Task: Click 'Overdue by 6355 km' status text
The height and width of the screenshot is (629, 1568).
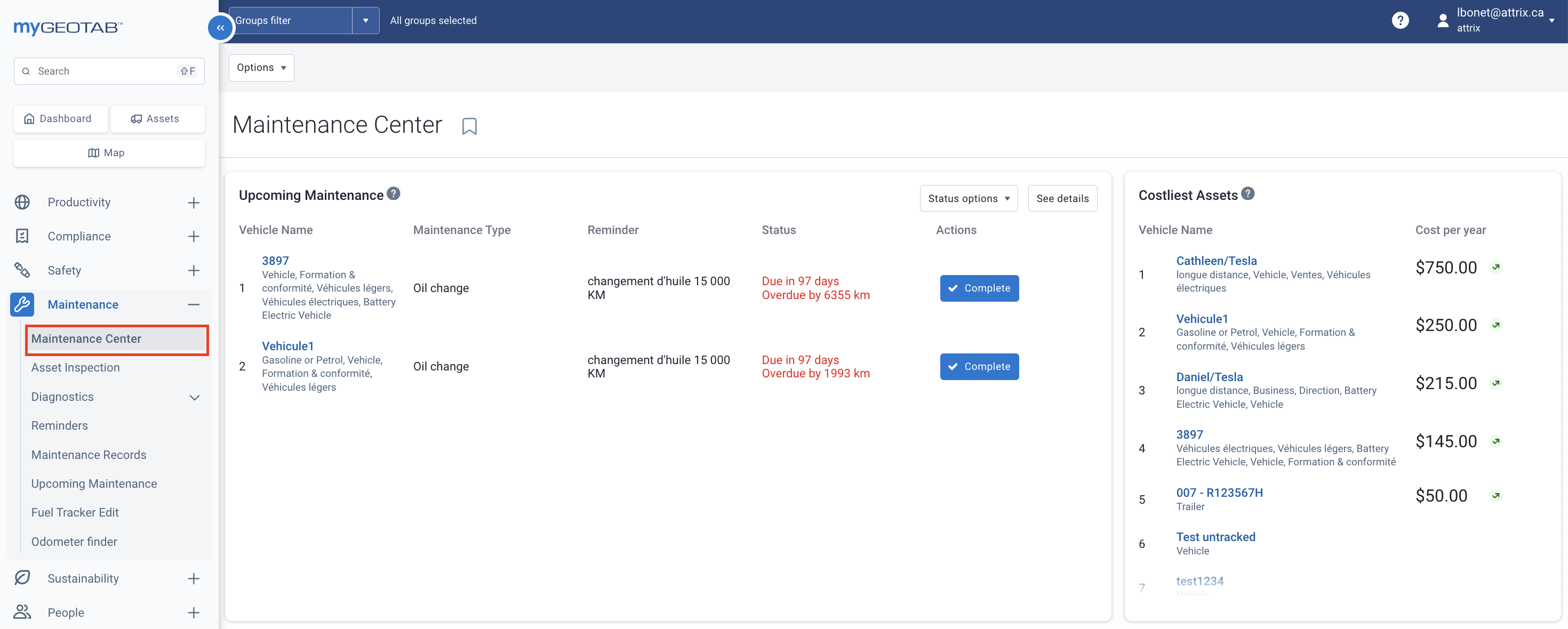Action: [x=815, y=295]
